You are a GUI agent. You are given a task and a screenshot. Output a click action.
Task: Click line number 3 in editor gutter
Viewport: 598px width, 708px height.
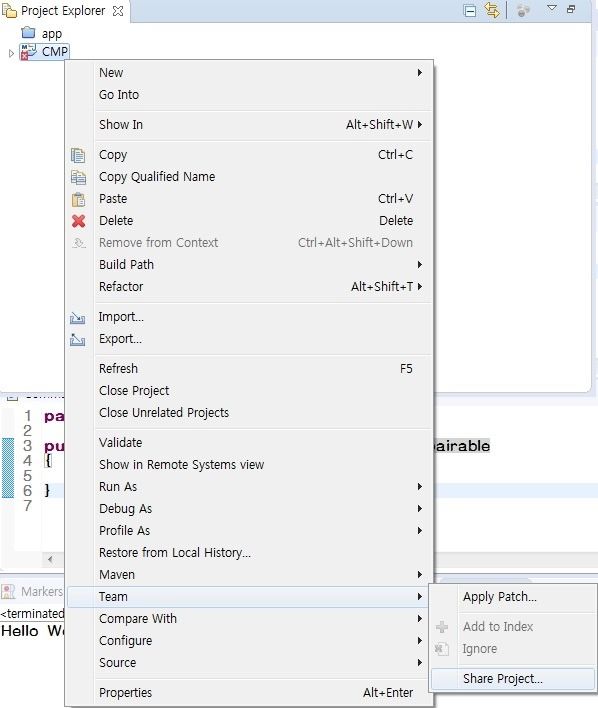28,446
